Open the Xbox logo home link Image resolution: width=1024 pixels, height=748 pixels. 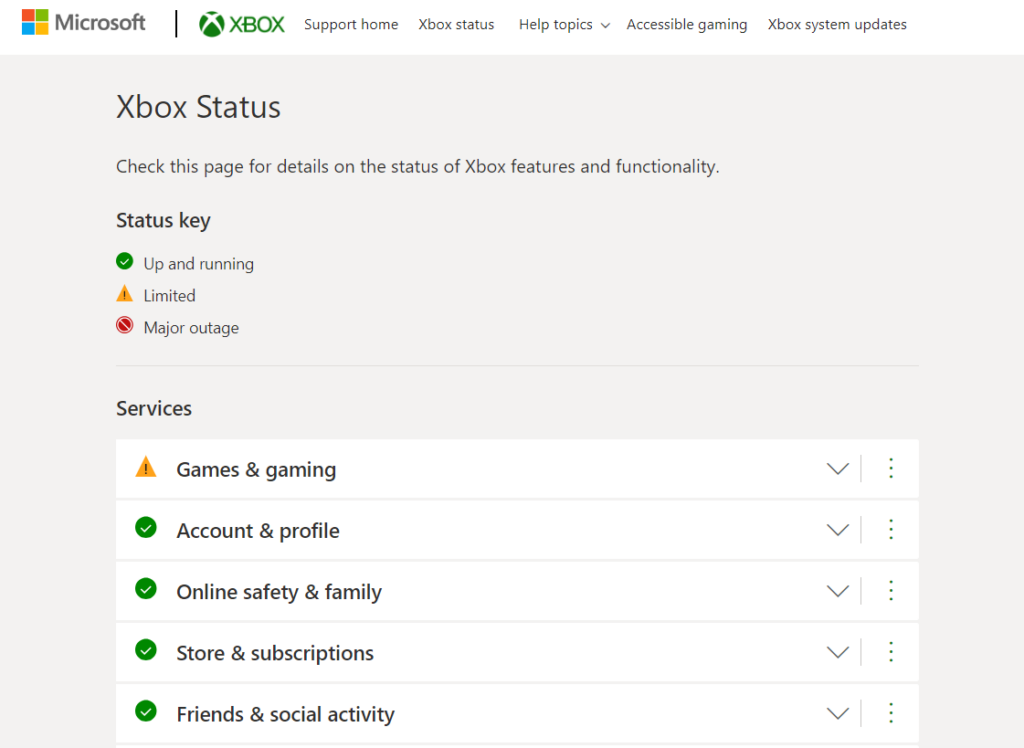(242, 24)
